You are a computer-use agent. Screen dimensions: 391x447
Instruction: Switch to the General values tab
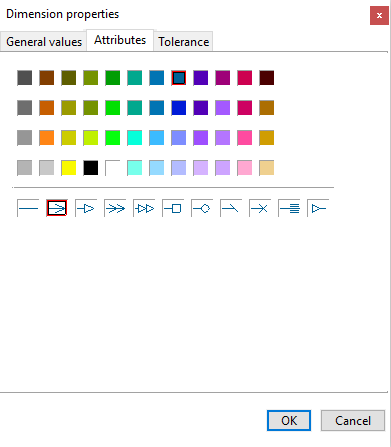tap(44, 42)
